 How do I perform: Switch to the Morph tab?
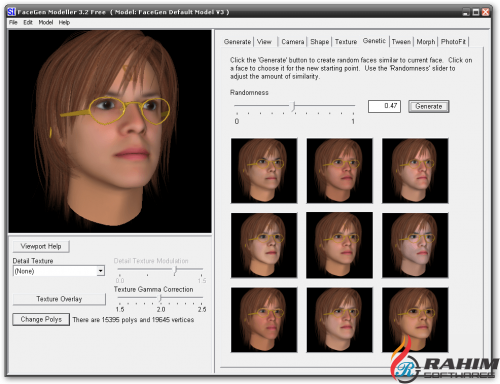tap(426, 42)
